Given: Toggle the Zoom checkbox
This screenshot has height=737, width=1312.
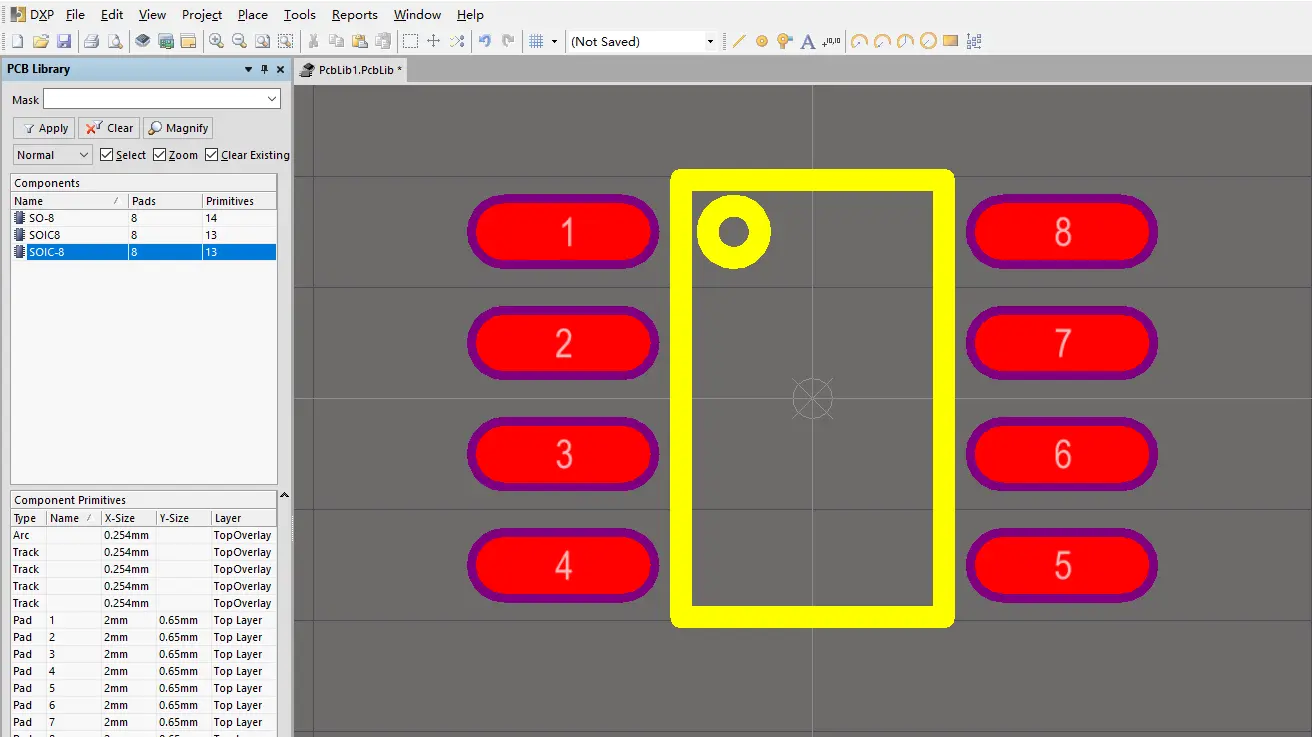Looking at the screenshot, I should coord(160,155).
